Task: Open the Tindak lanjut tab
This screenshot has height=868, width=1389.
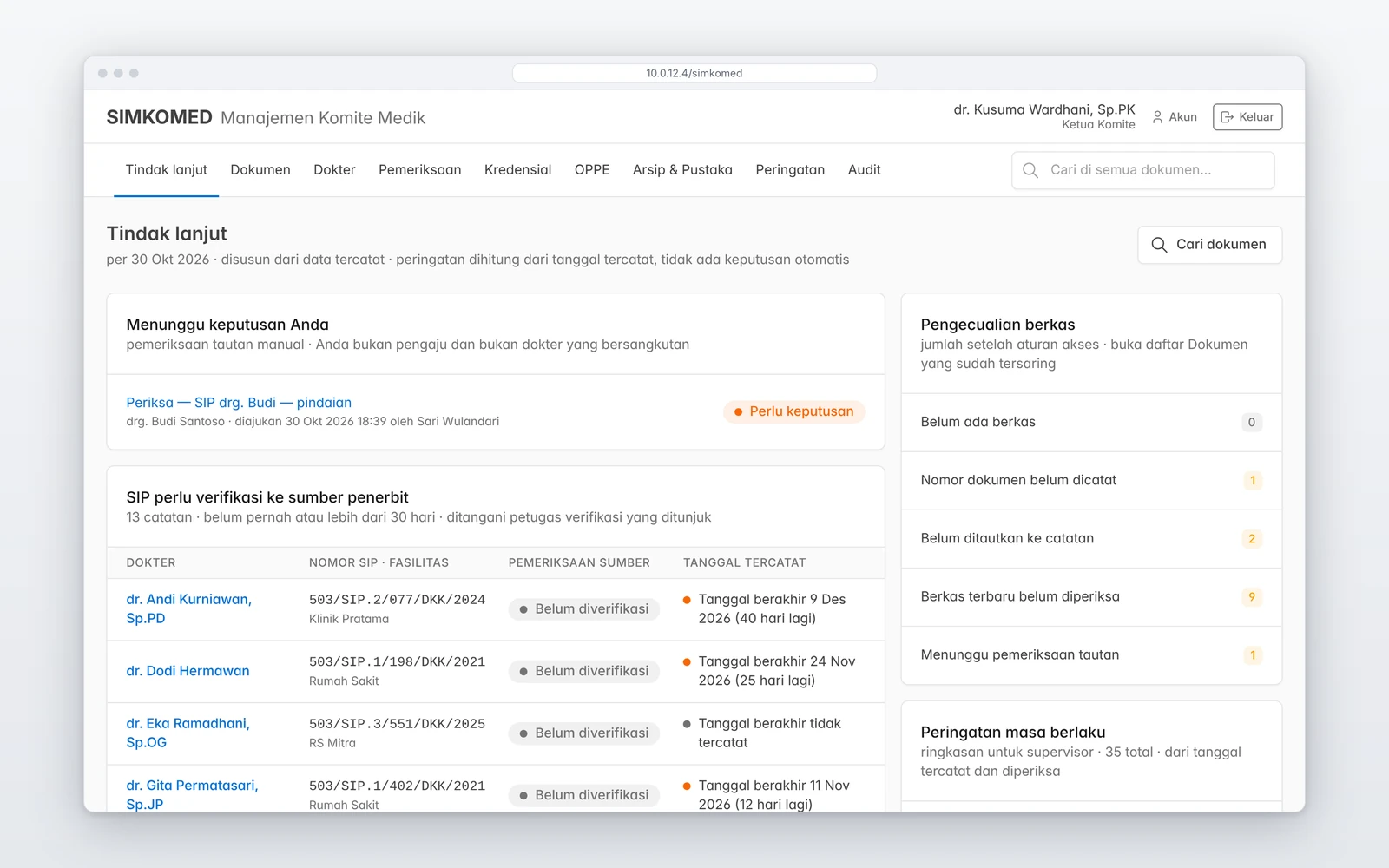Action: click(x=167, y=170)
